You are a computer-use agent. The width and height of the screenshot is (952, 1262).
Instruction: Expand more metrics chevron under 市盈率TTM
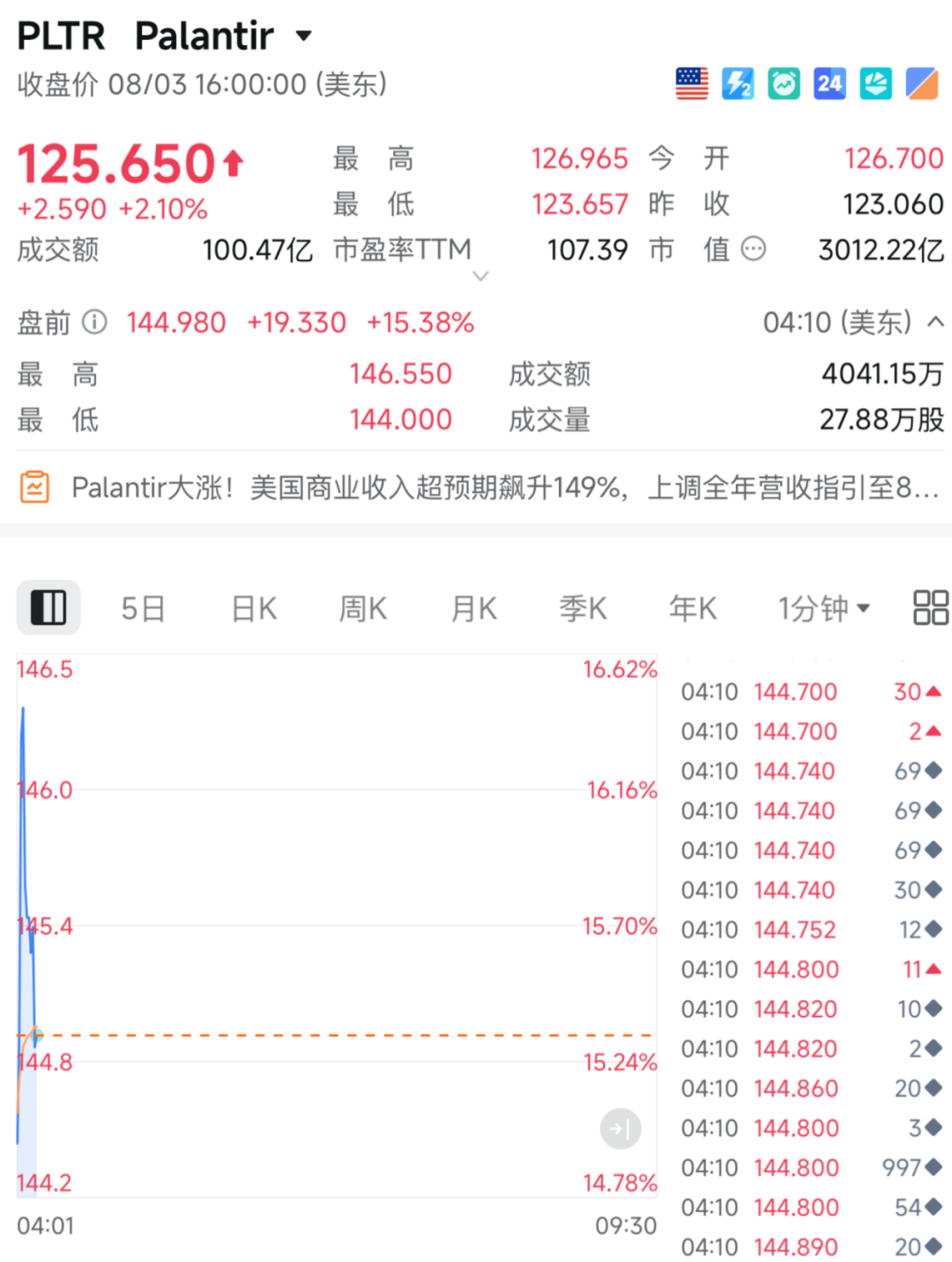tap(480, 276)
